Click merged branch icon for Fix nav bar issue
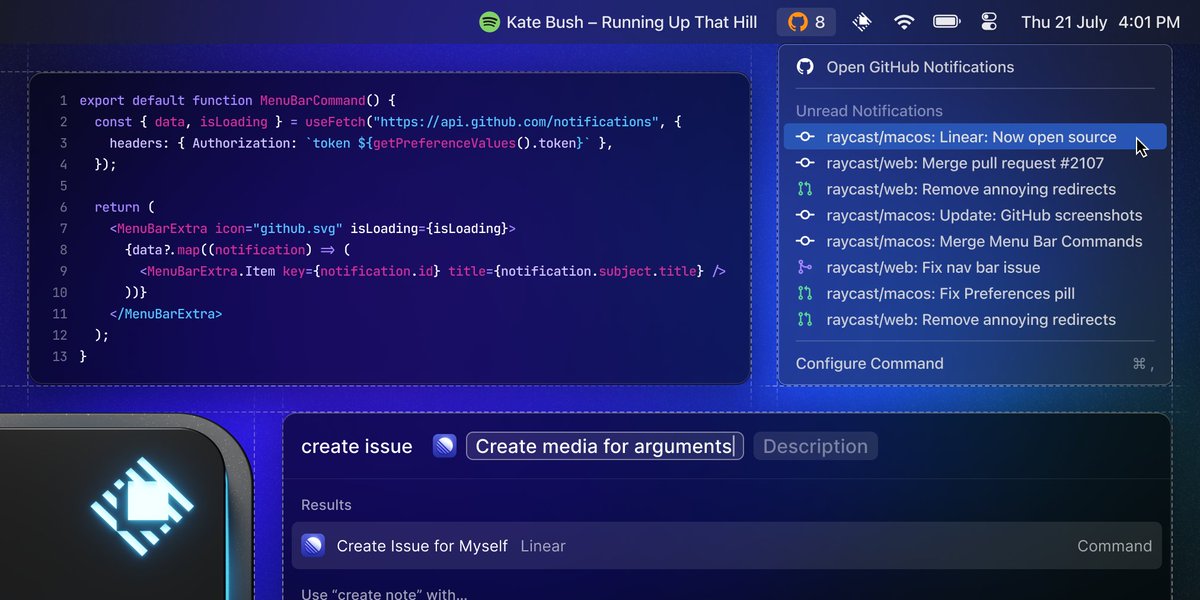1200x600 pixels. 805,267
